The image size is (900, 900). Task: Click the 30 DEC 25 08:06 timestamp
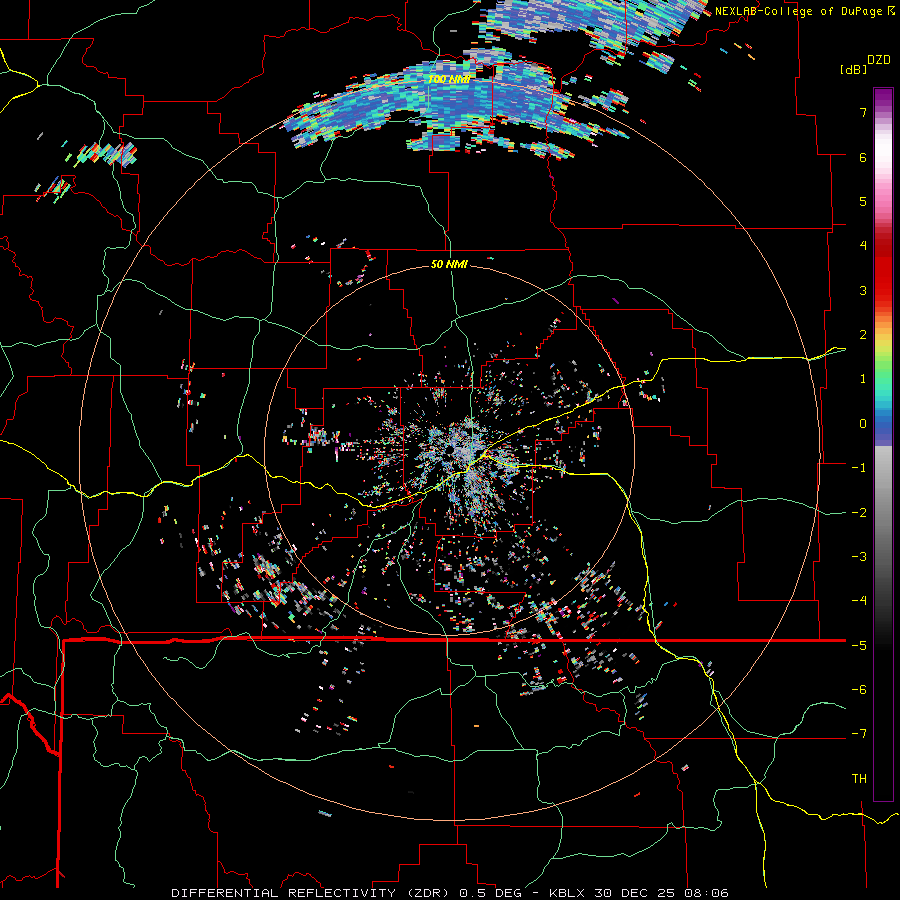click(x=661, y=893)
